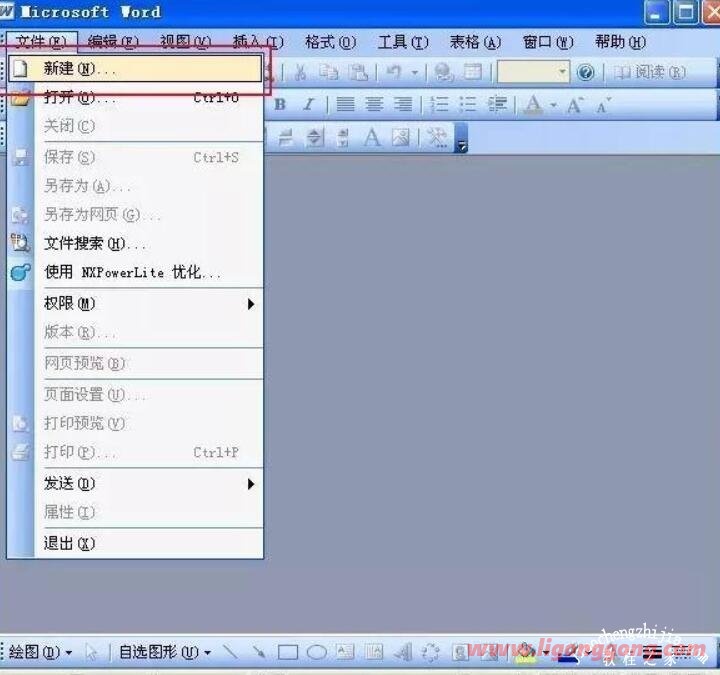Click the grow font size icon
The width and height of the screenshot is (720, 675).
click(x=575, y=105)
